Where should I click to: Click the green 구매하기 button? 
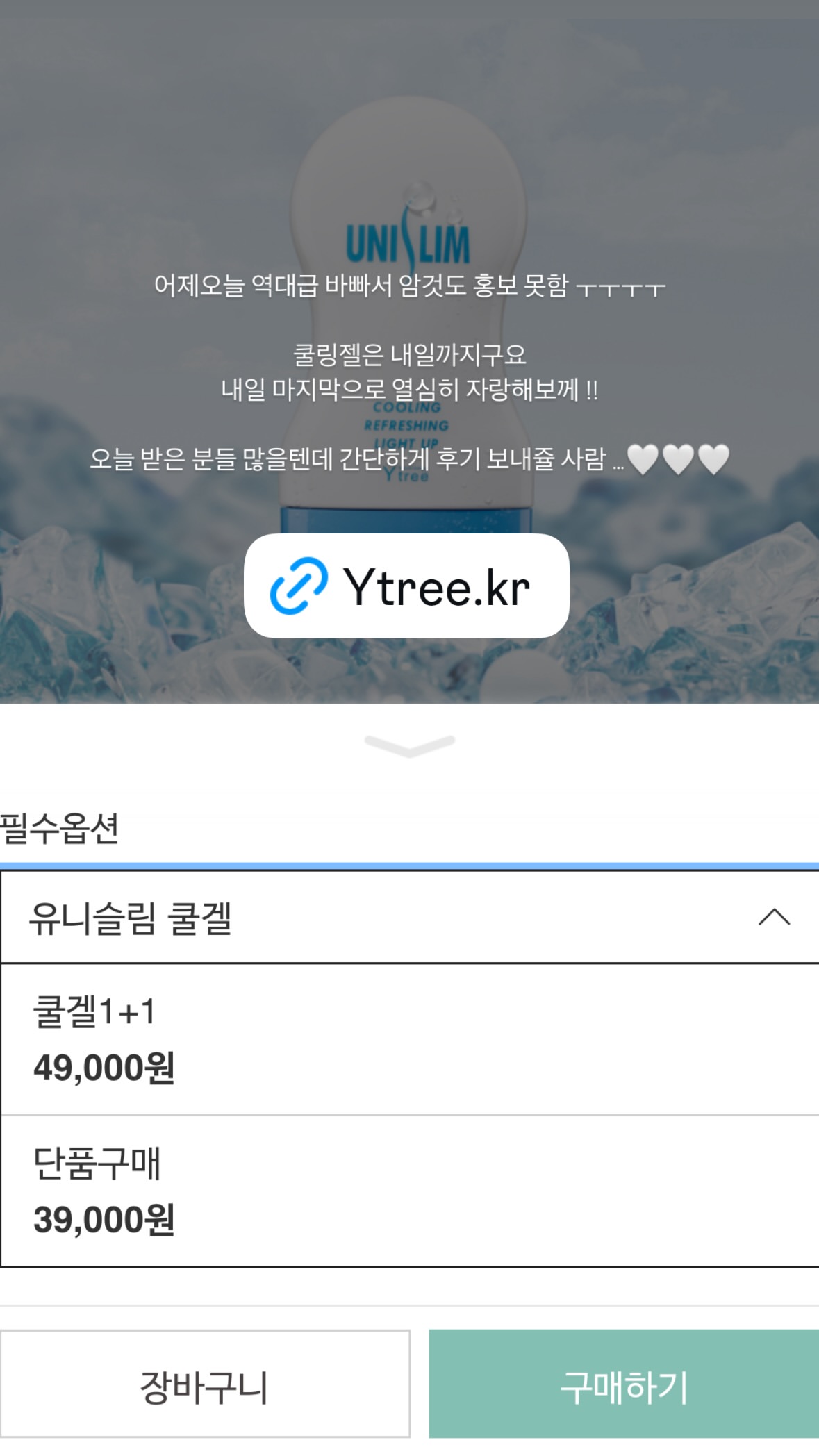624,1384
